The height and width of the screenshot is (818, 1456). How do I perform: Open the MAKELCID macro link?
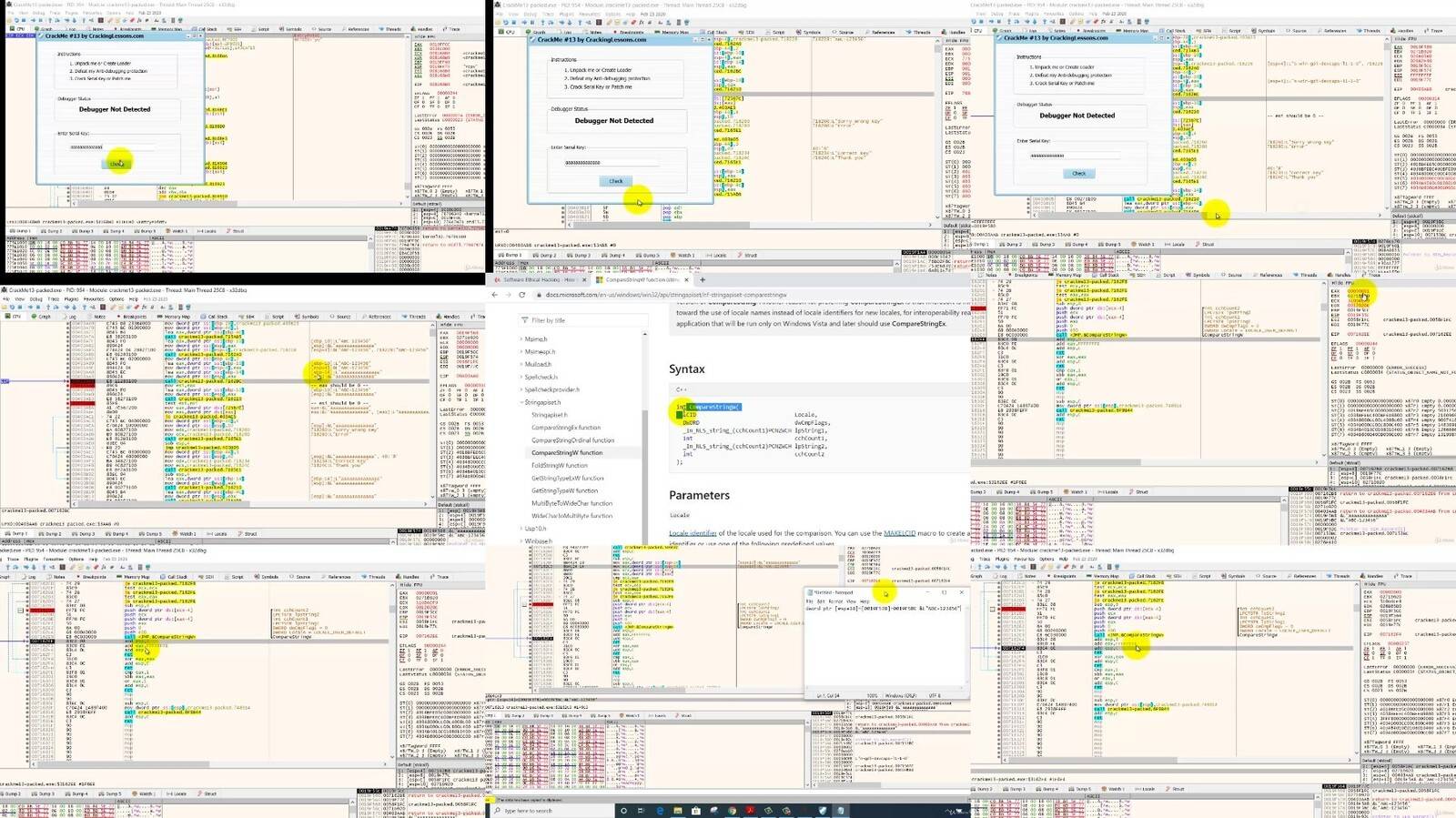point(899,533)
